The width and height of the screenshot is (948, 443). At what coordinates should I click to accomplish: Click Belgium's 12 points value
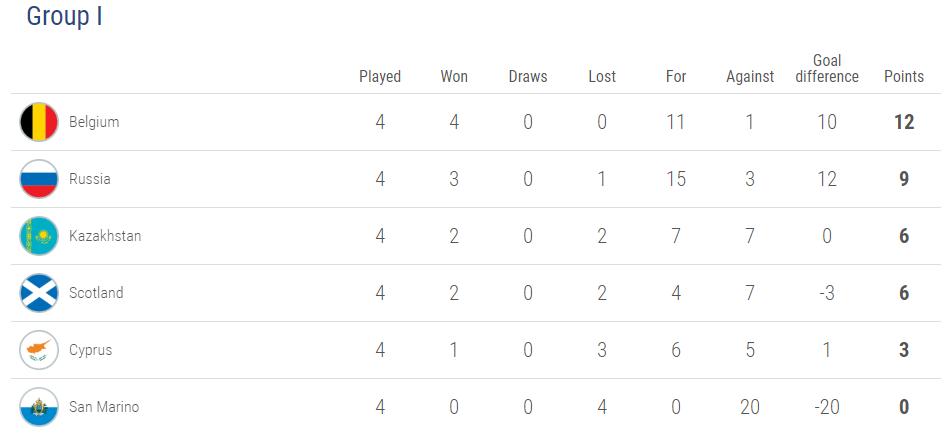pos(904,122)
